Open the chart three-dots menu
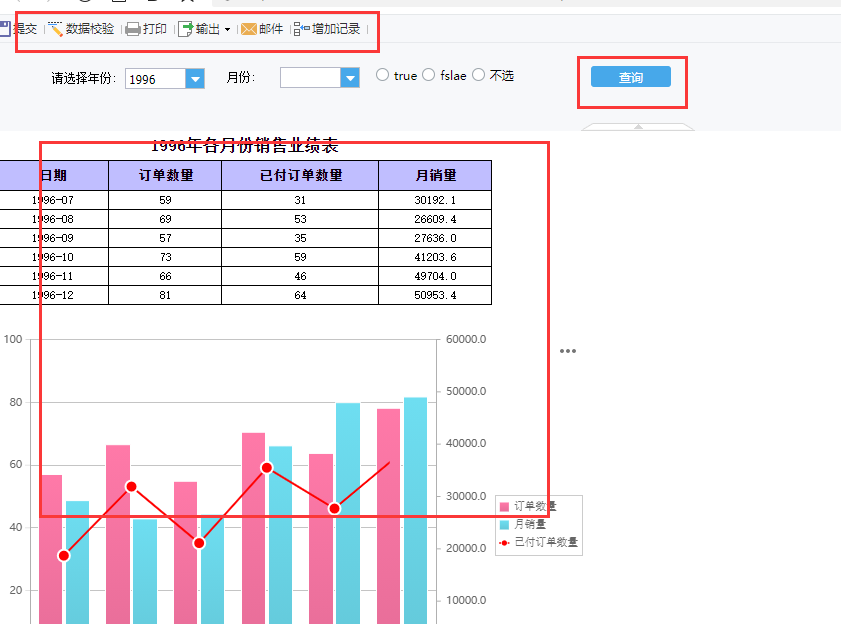841x624 pixels. (x=567, y=351)
